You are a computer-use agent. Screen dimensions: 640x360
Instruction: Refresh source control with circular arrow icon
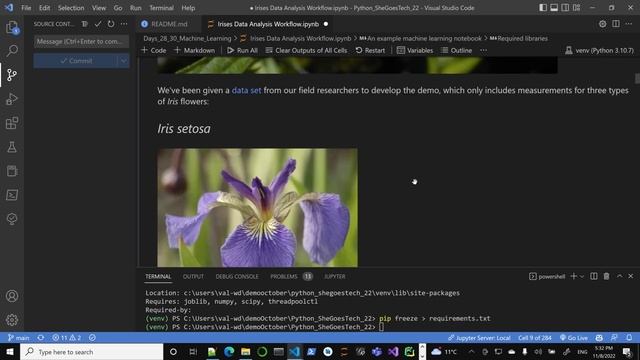[x=111, y=24]
